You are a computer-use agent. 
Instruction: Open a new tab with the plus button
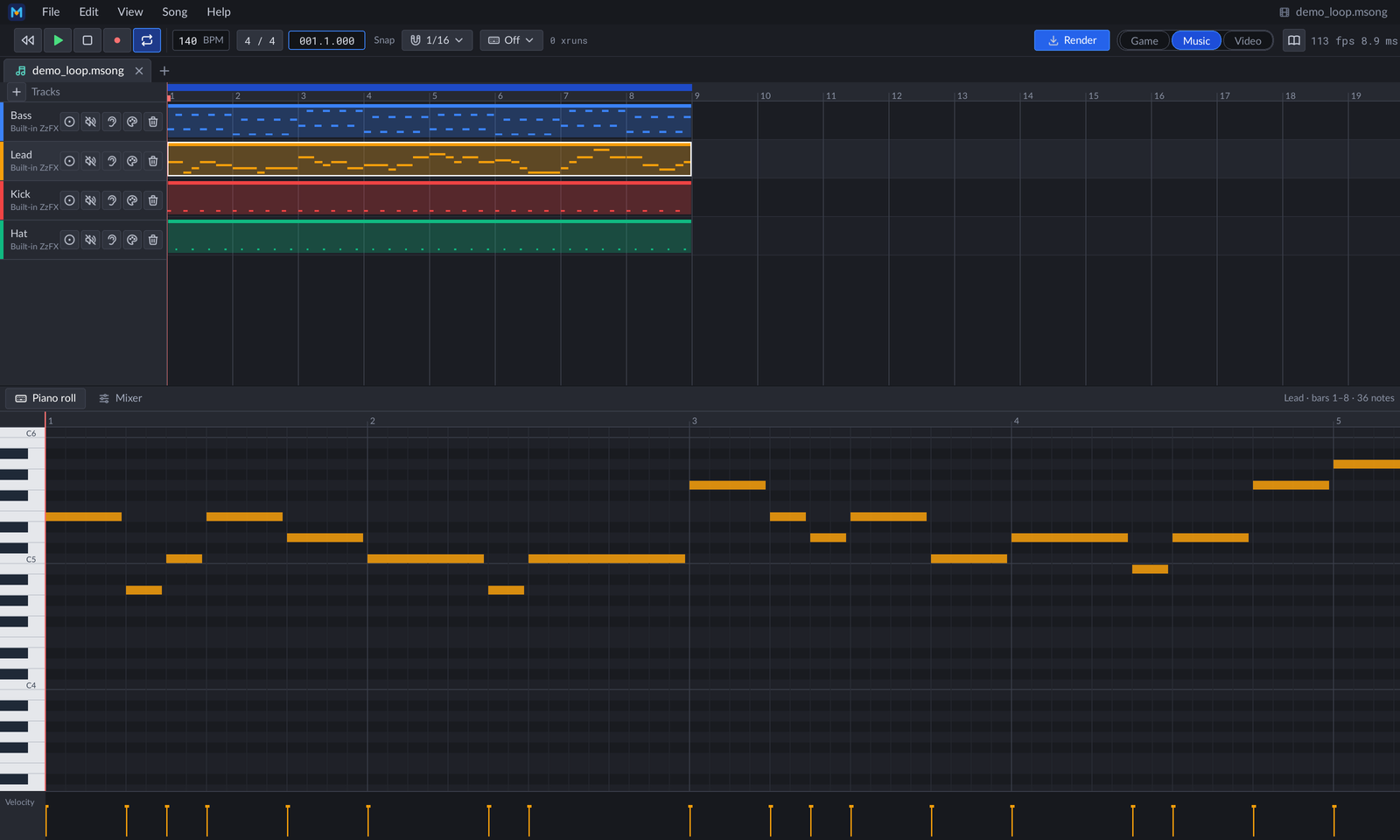[x=164, y=71]
